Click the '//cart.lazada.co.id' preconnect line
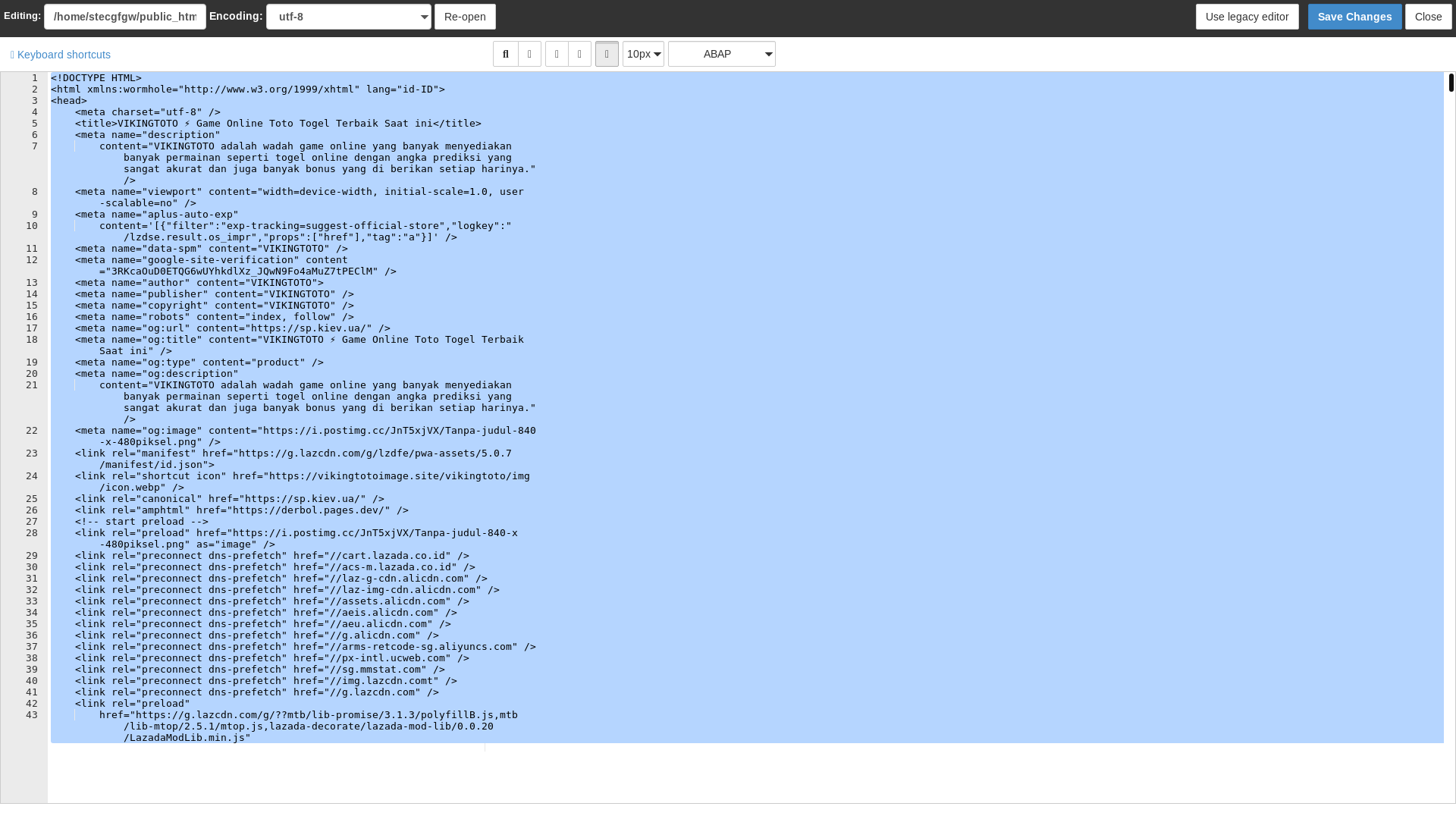 272,556
